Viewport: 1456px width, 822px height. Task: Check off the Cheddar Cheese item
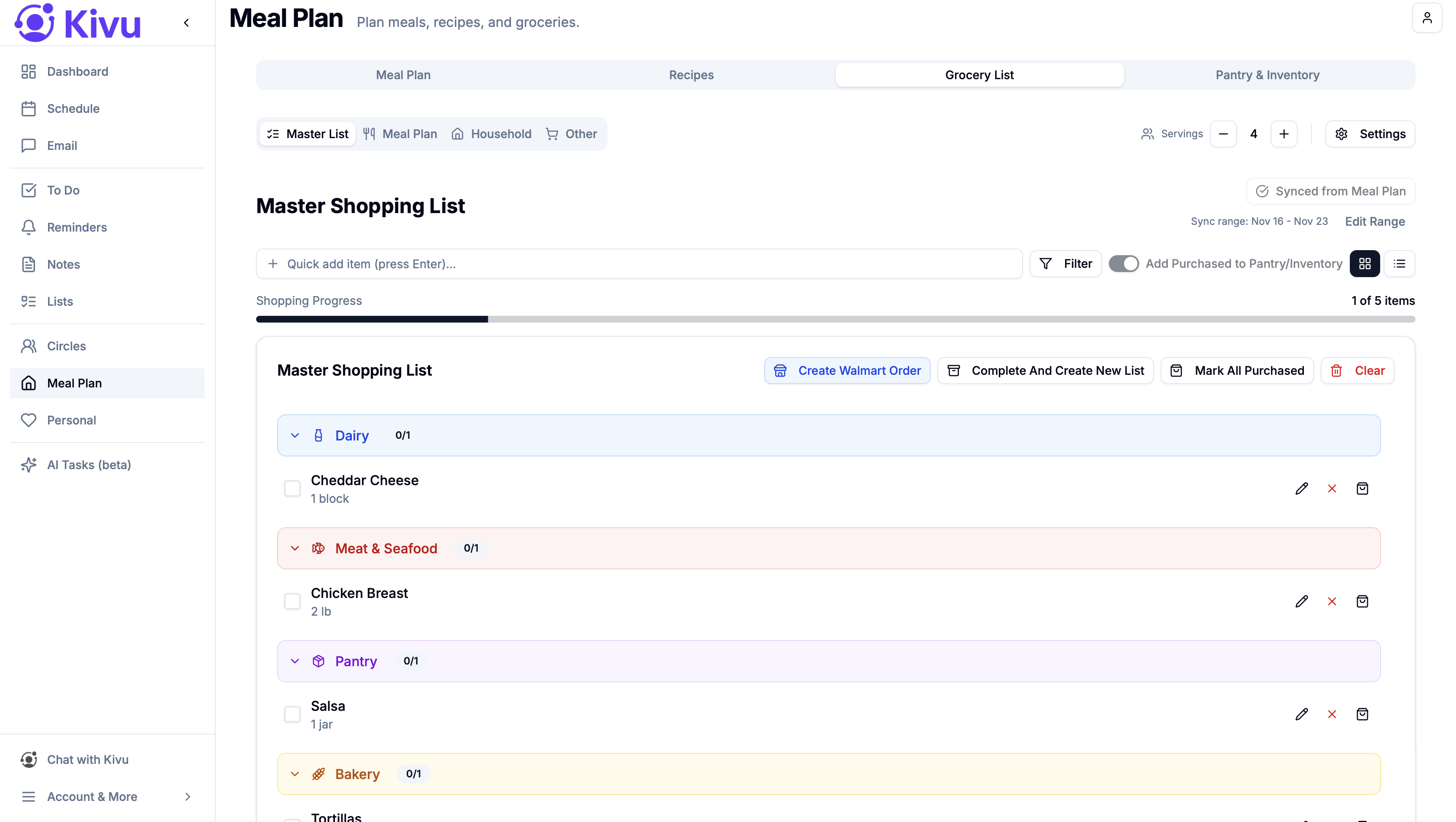292,488
